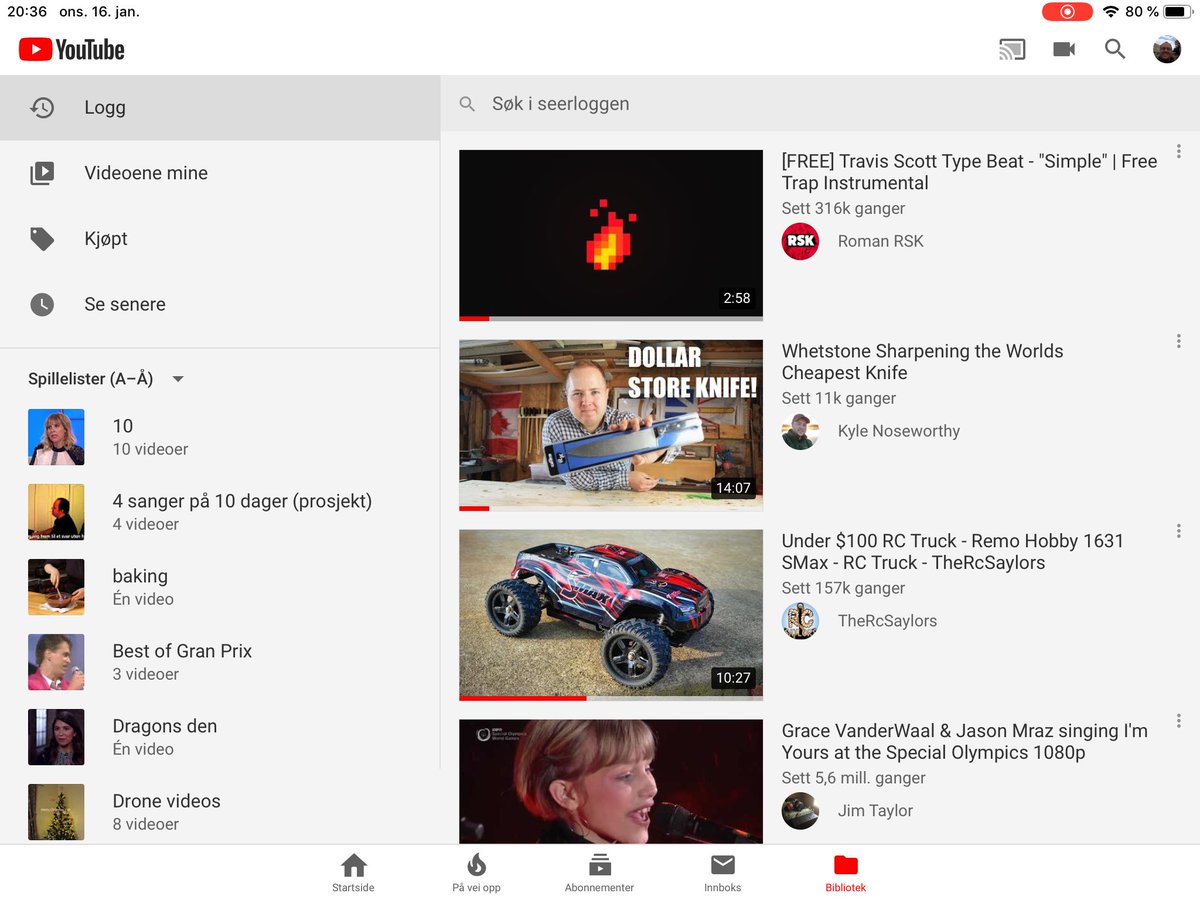
Task: Open title [FREE] Travis Scott Type Beat
Action: click(x=969, y=172)
